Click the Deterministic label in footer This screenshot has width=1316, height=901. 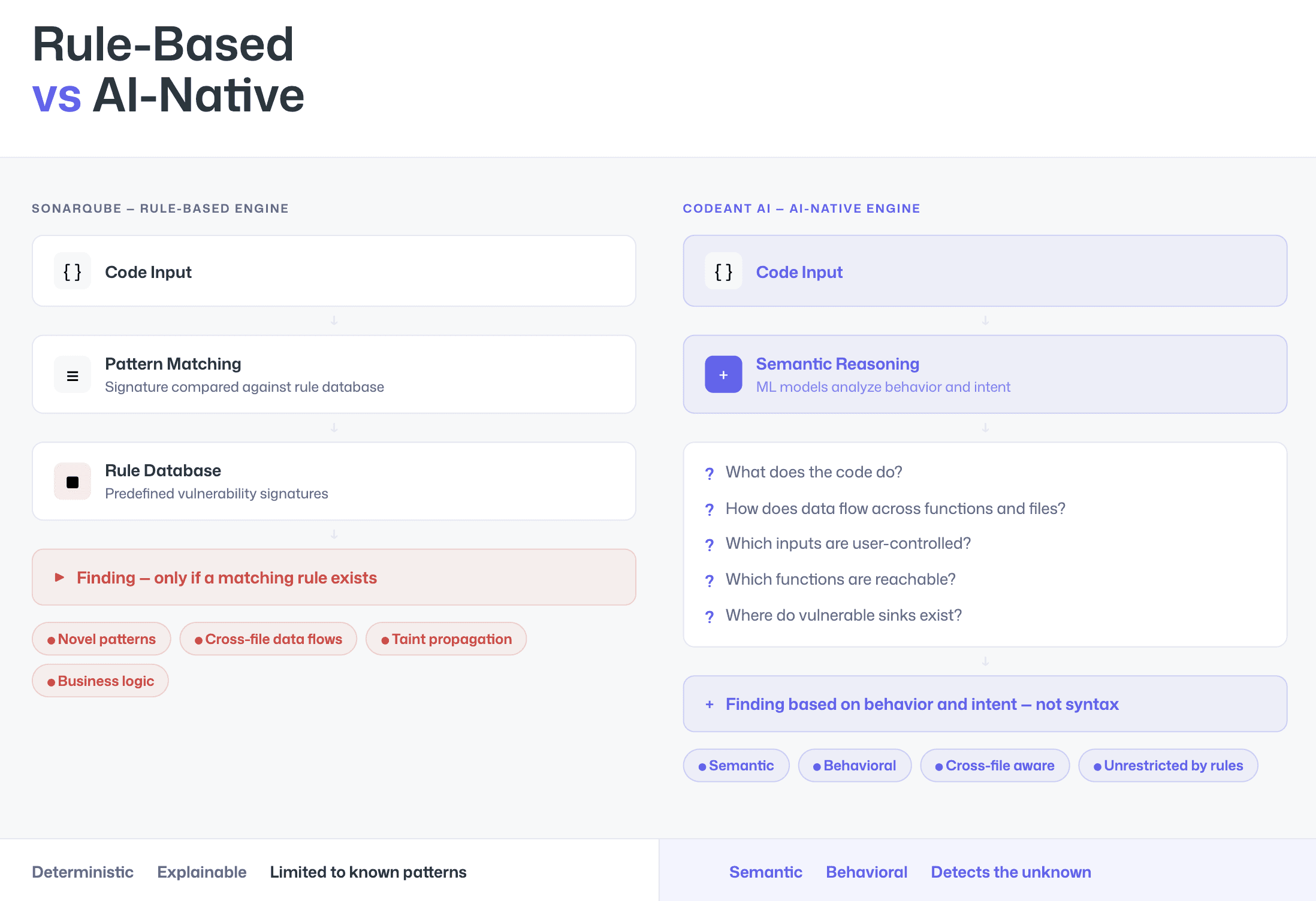pos(83,872)
